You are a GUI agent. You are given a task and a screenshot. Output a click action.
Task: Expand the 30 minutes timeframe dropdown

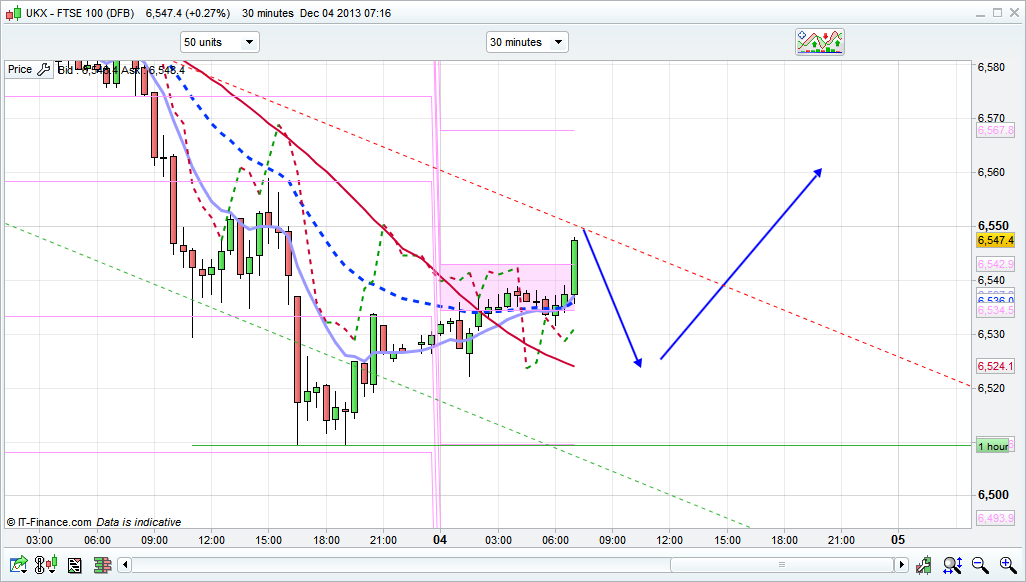click(527, 42)
